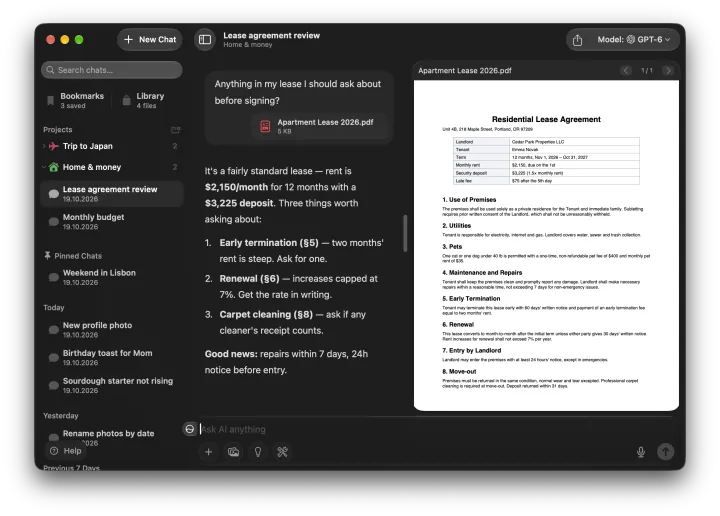Click the image gallery icon below the input
Viewport: 720px width, 516px height.
tap(233, 452)
